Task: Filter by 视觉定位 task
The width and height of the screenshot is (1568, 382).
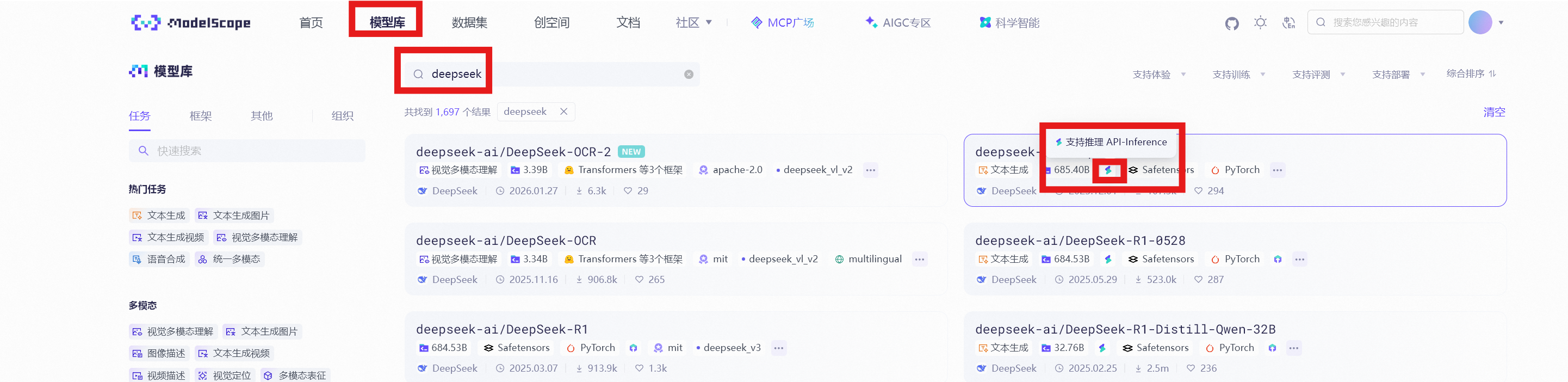Action: point(225,376)
